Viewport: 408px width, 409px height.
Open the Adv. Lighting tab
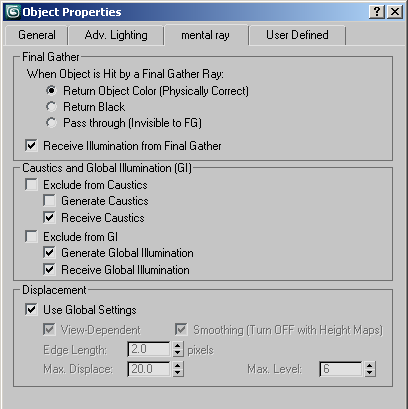pos(116,35)
